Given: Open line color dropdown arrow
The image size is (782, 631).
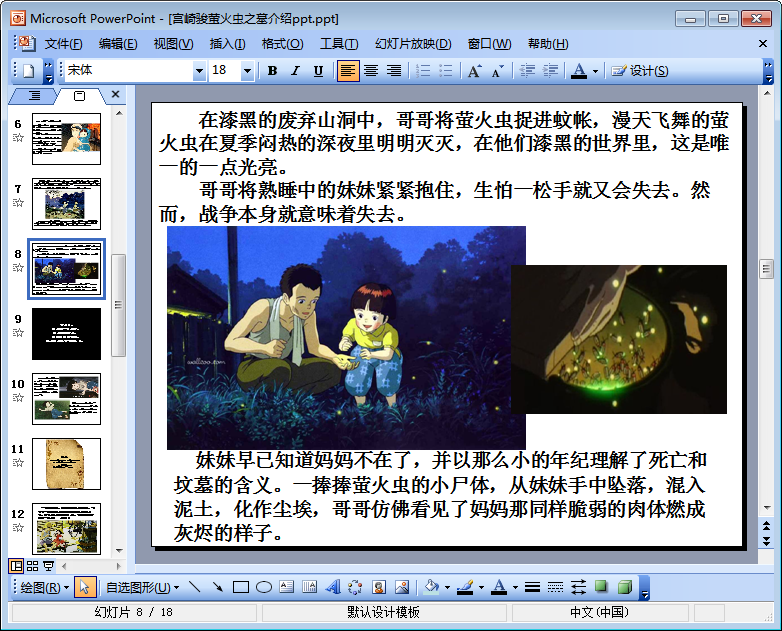Looking at the screenshot, I should 481,588.
